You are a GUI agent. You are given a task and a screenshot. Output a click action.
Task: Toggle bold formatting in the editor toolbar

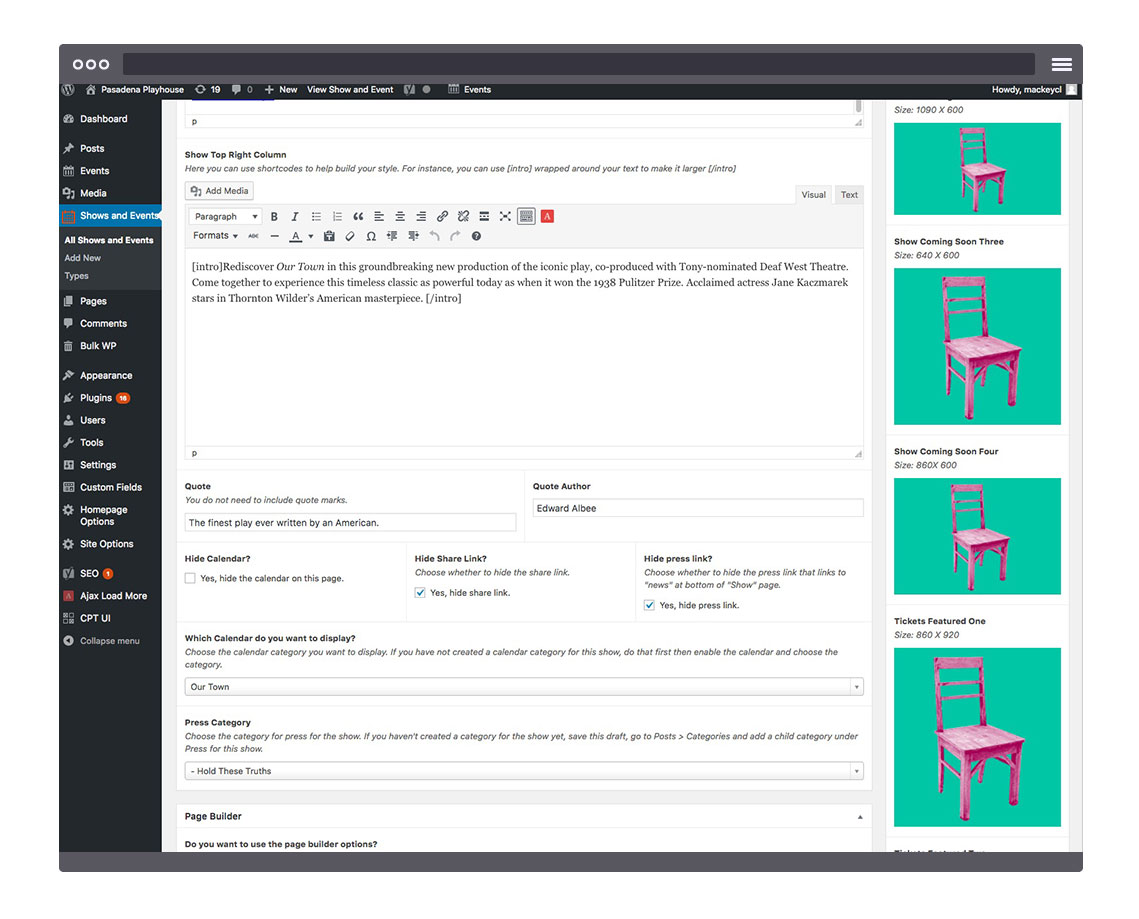click(x=274, y=217)
